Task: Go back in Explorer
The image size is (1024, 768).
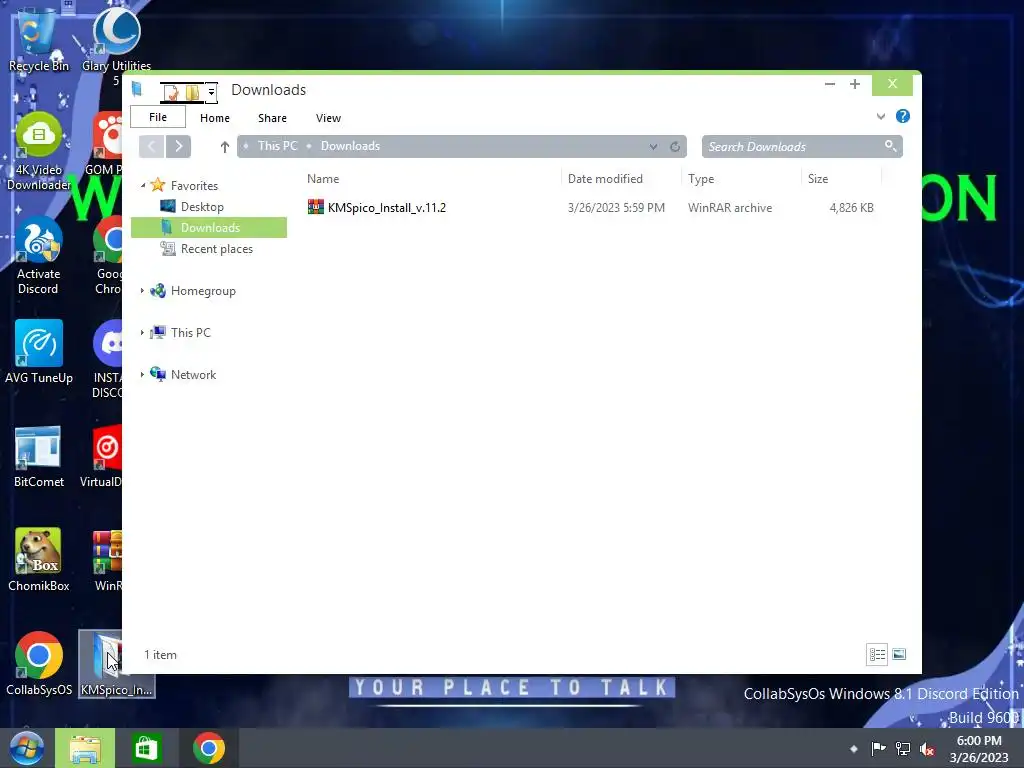Action: [x=152, y=146]
